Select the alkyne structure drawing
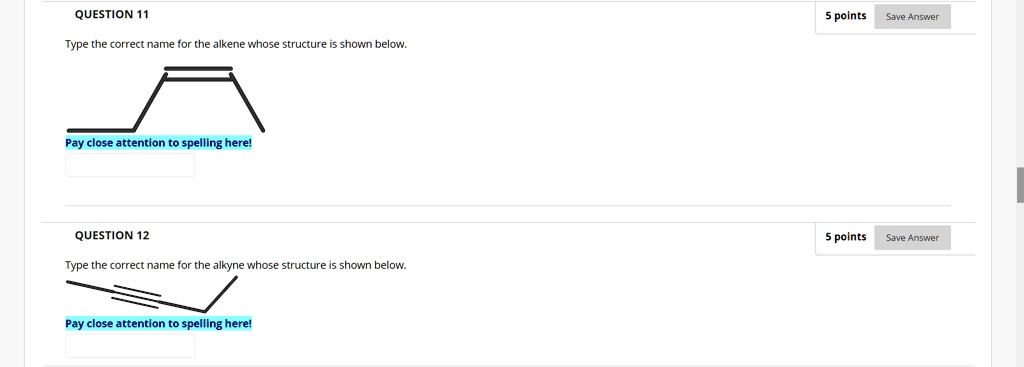This screenshot has width=1024, height=367. [152, 295]
